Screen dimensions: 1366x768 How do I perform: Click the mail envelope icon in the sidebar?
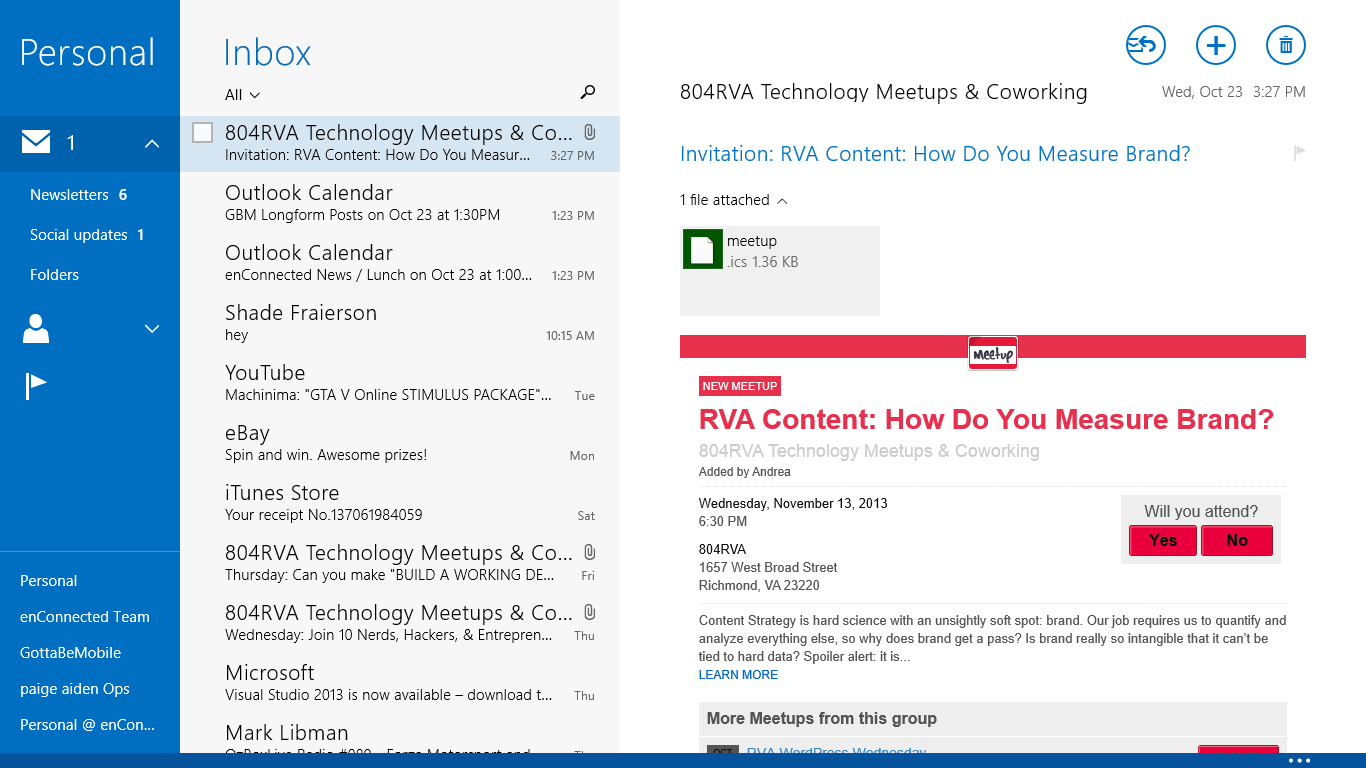36,143
